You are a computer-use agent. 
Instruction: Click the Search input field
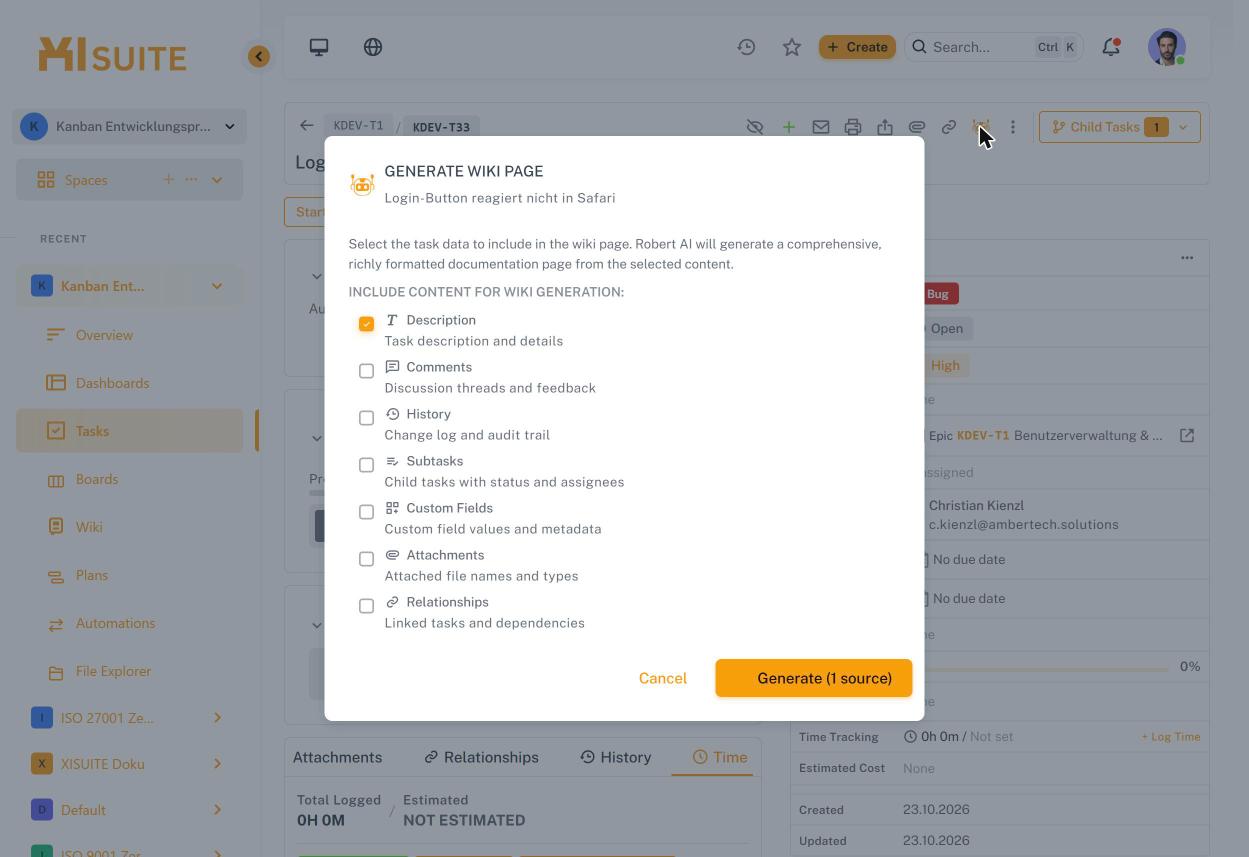click(994, 47)
